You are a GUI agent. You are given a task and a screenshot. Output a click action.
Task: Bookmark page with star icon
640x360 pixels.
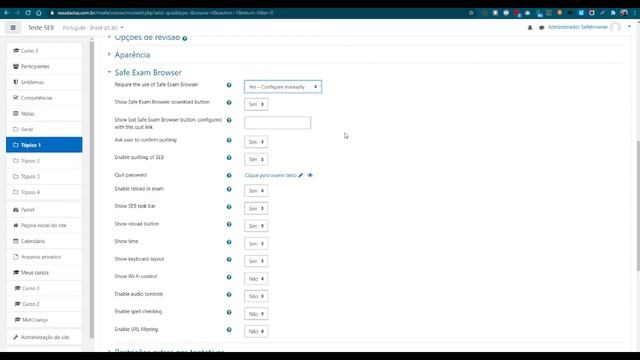(x=471, y=13)
